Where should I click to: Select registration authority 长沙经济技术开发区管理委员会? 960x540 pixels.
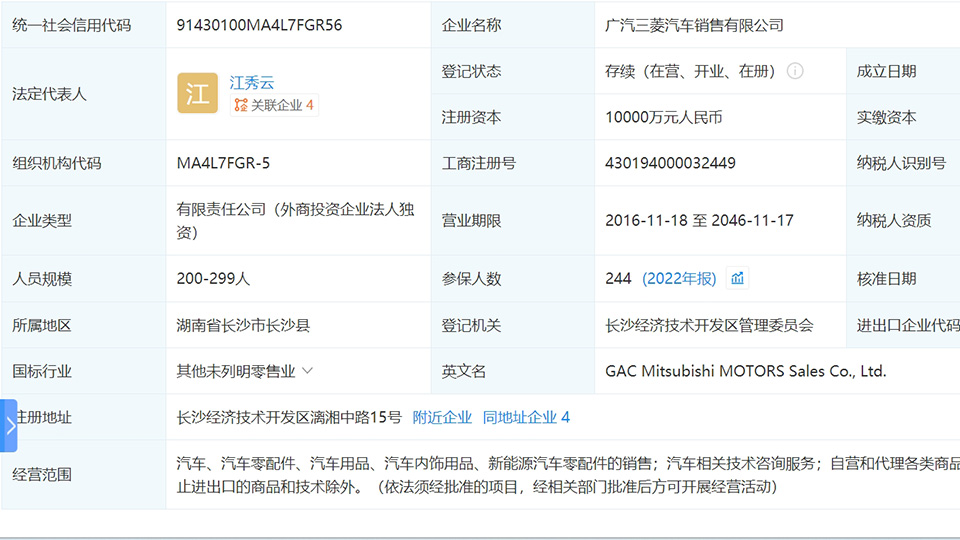709,325
